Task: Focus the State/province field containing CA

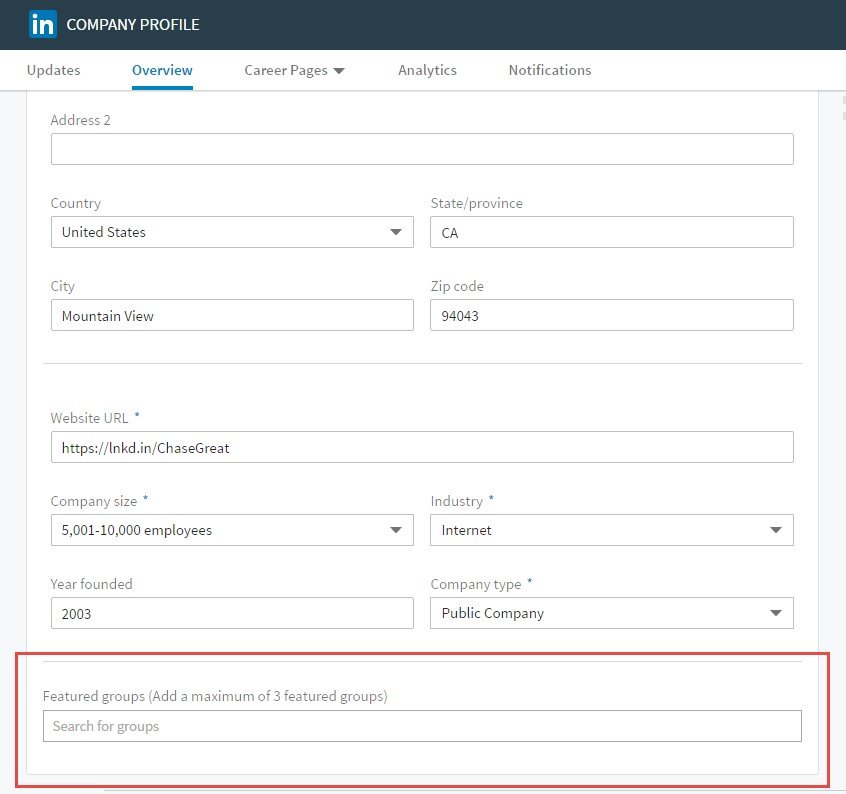Action: click(612, 232)
